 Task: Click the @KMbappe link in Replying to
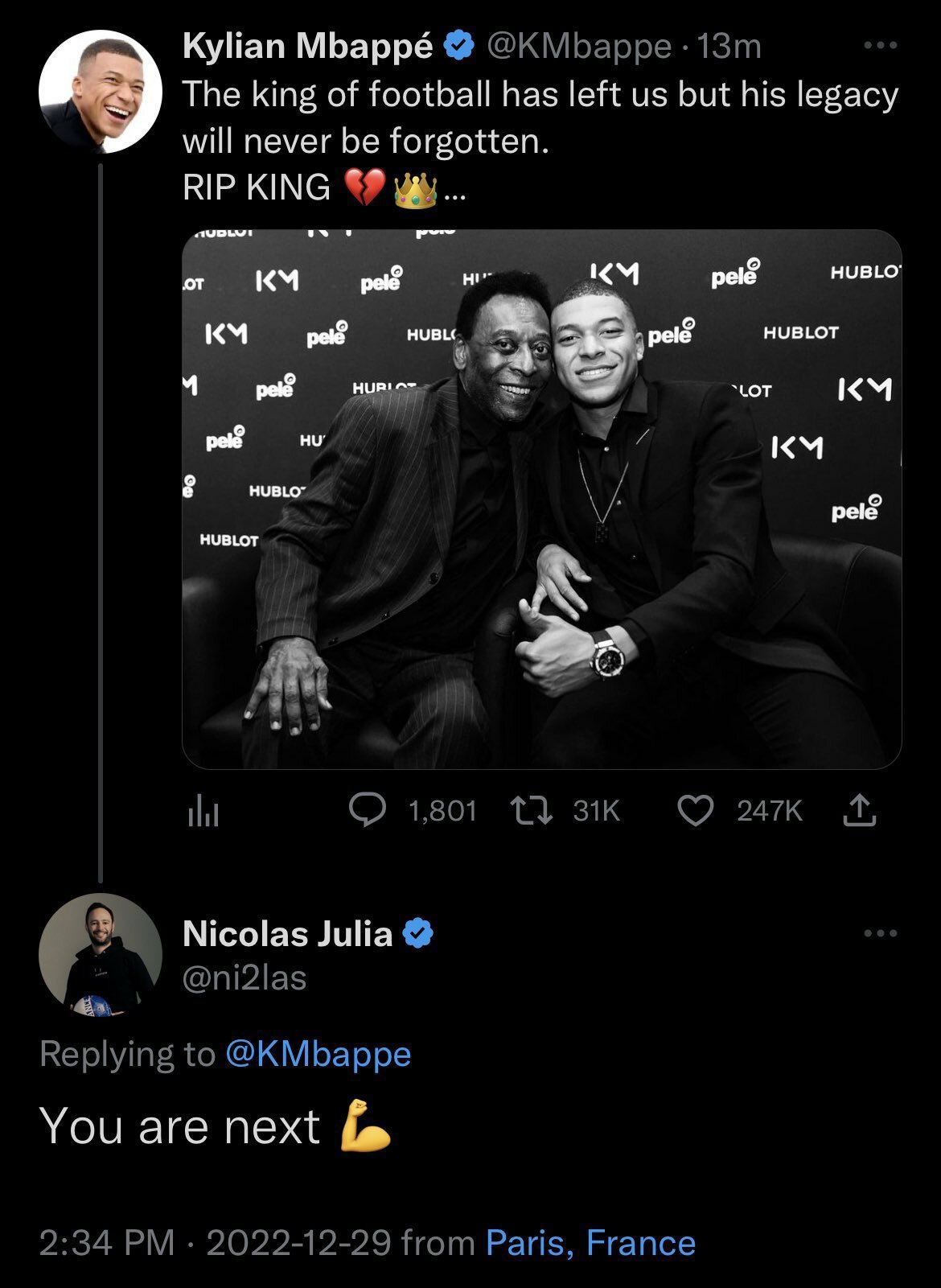coord(318,1054)
